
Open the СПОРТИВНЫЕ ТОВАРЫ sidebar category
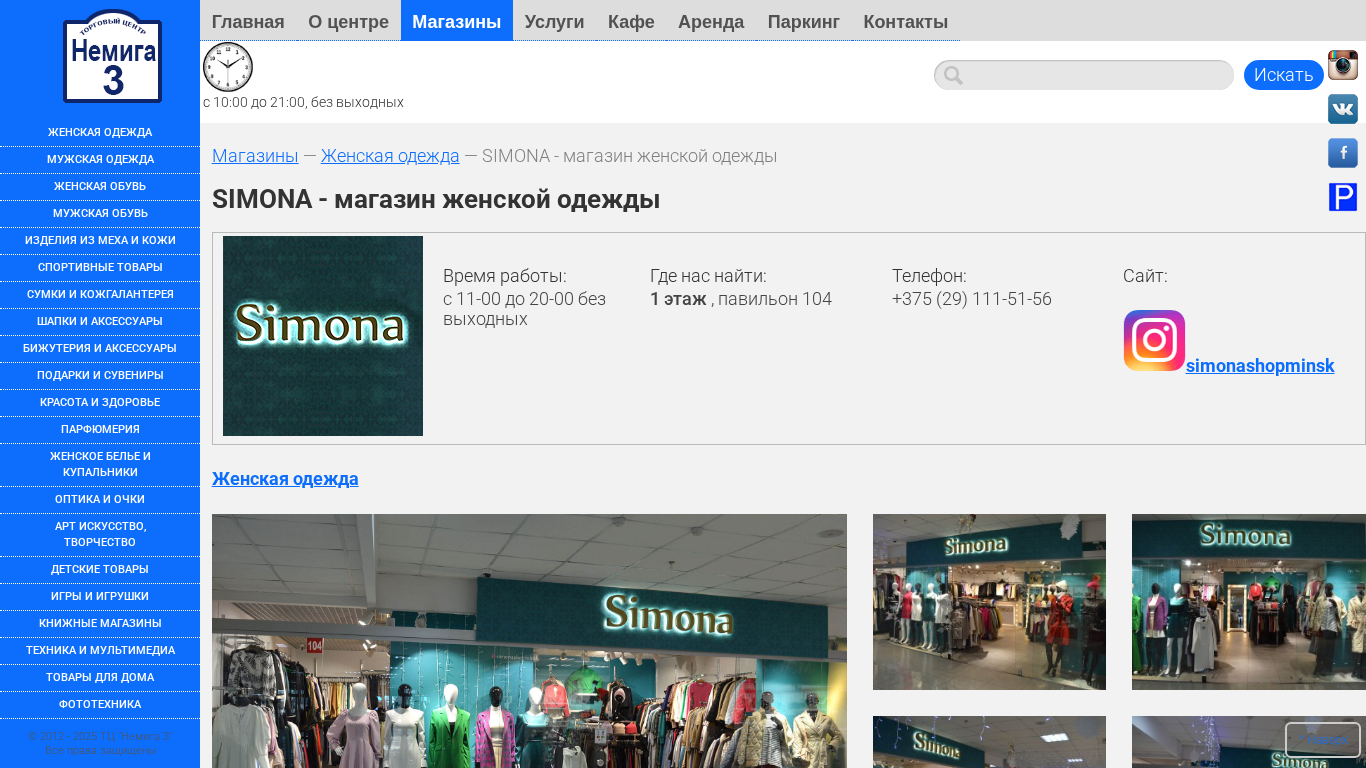click(x=100, y=268)
